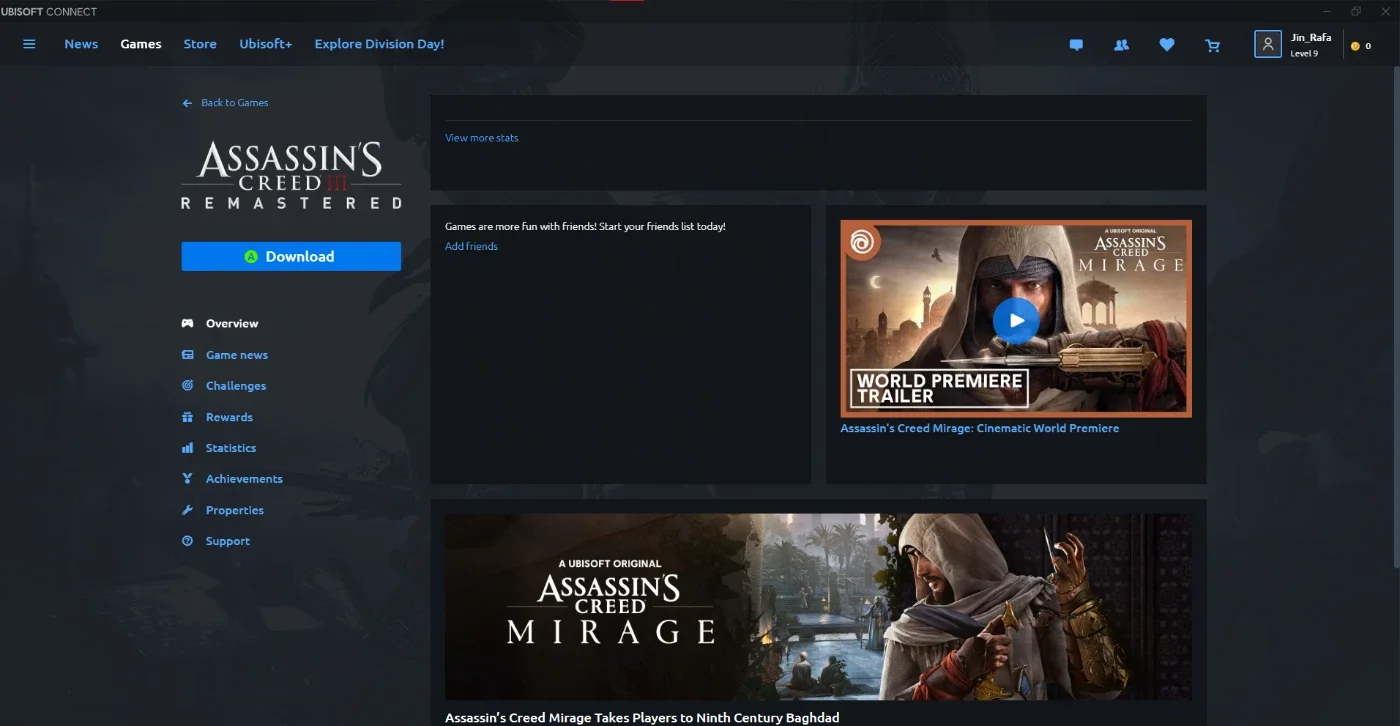Click the Add friends link
The width and height of the screenshot is (1400, 726).
tap(471, 246)
